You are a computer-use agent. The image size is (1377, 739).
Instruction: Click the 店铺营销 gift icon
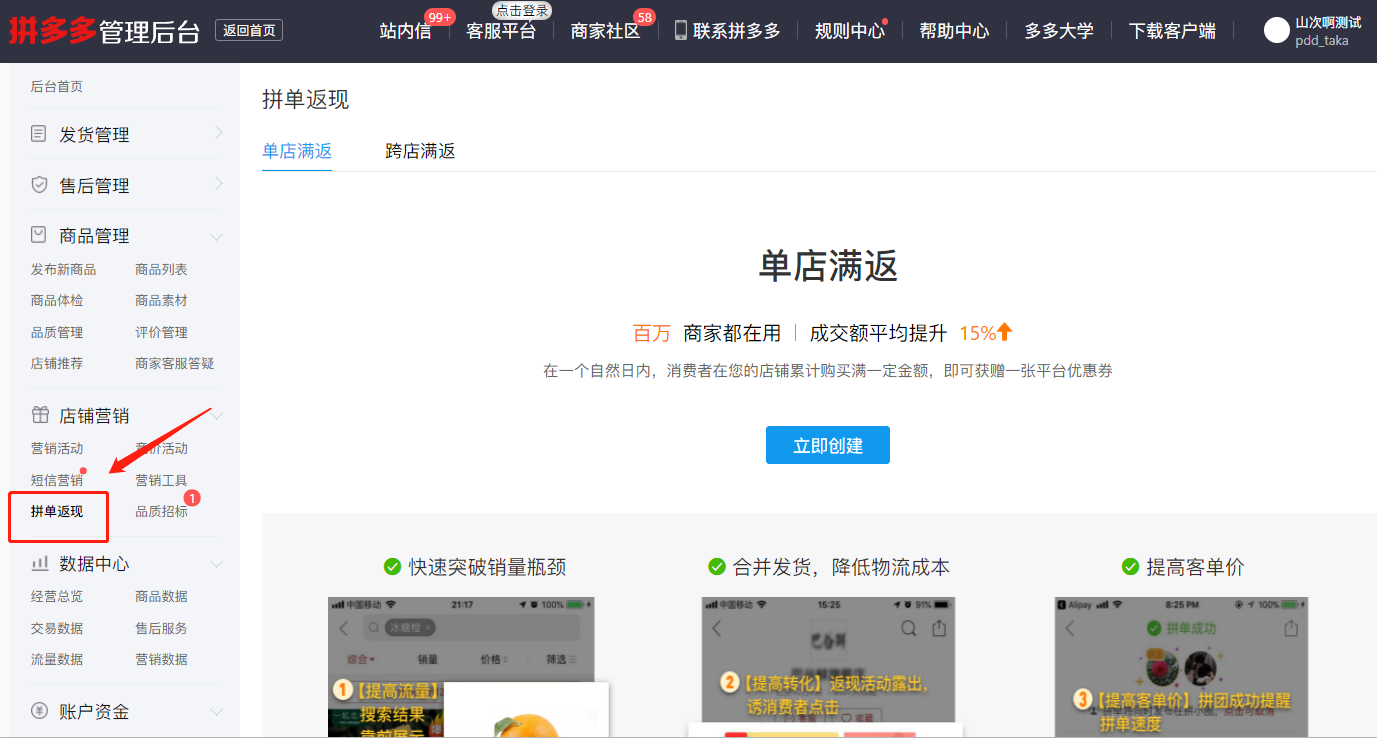pyautogui.click(x=39, y=415)
